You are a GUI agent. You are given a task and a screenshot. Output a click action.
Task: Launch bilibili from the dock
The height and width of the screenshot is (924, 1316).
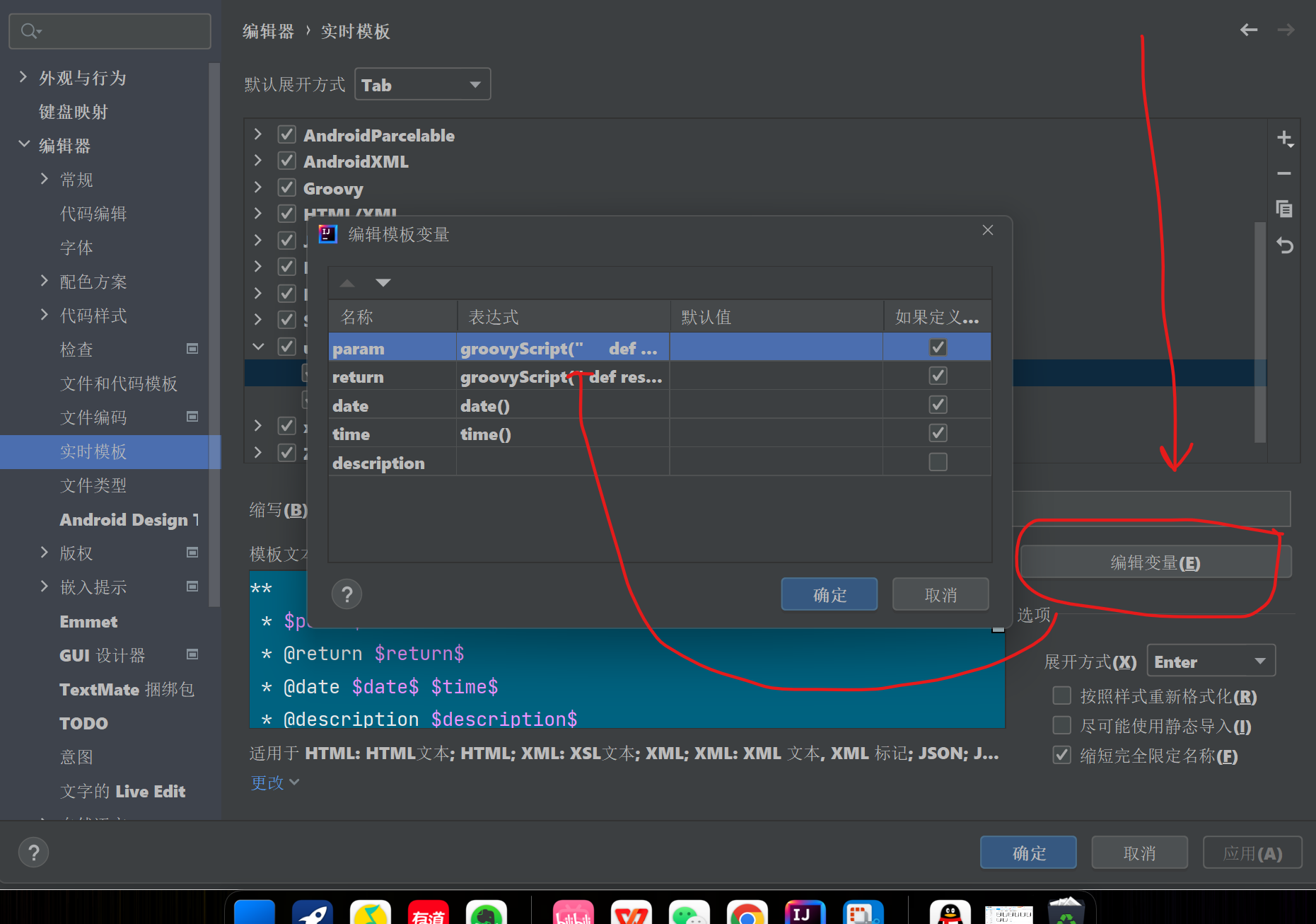click(x=573, y=912)
